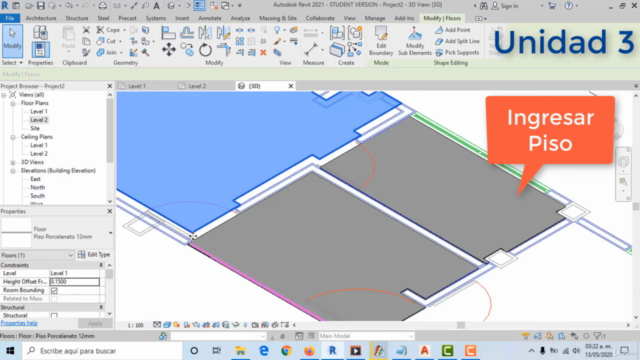Choose Add Point shape editing tool

tap(453, 30)
